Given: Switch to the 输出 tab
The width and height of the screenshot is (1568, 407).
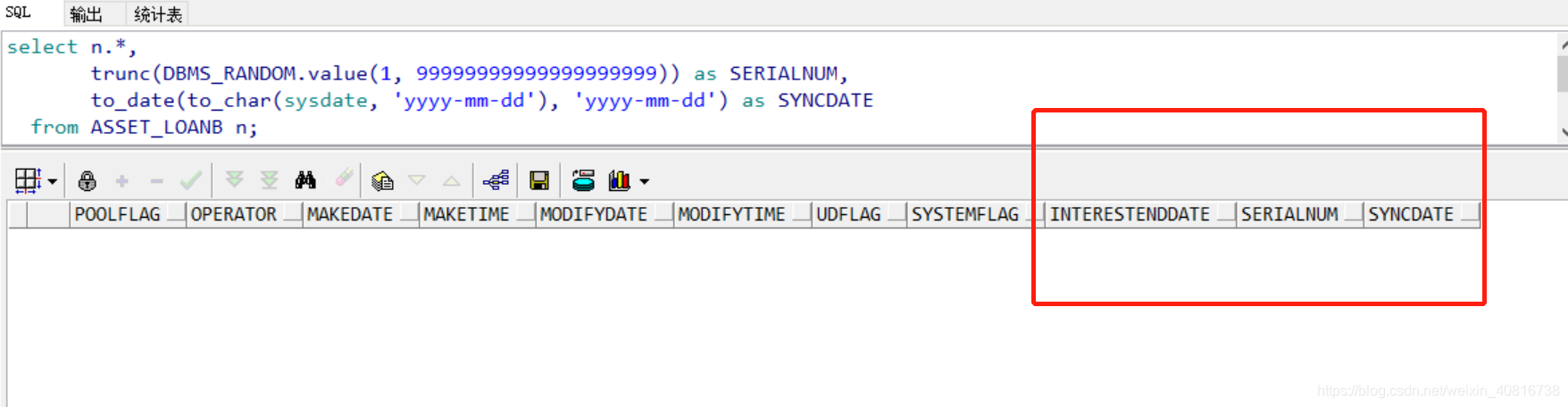Looking at the screenshot, I should coord(86,14).
